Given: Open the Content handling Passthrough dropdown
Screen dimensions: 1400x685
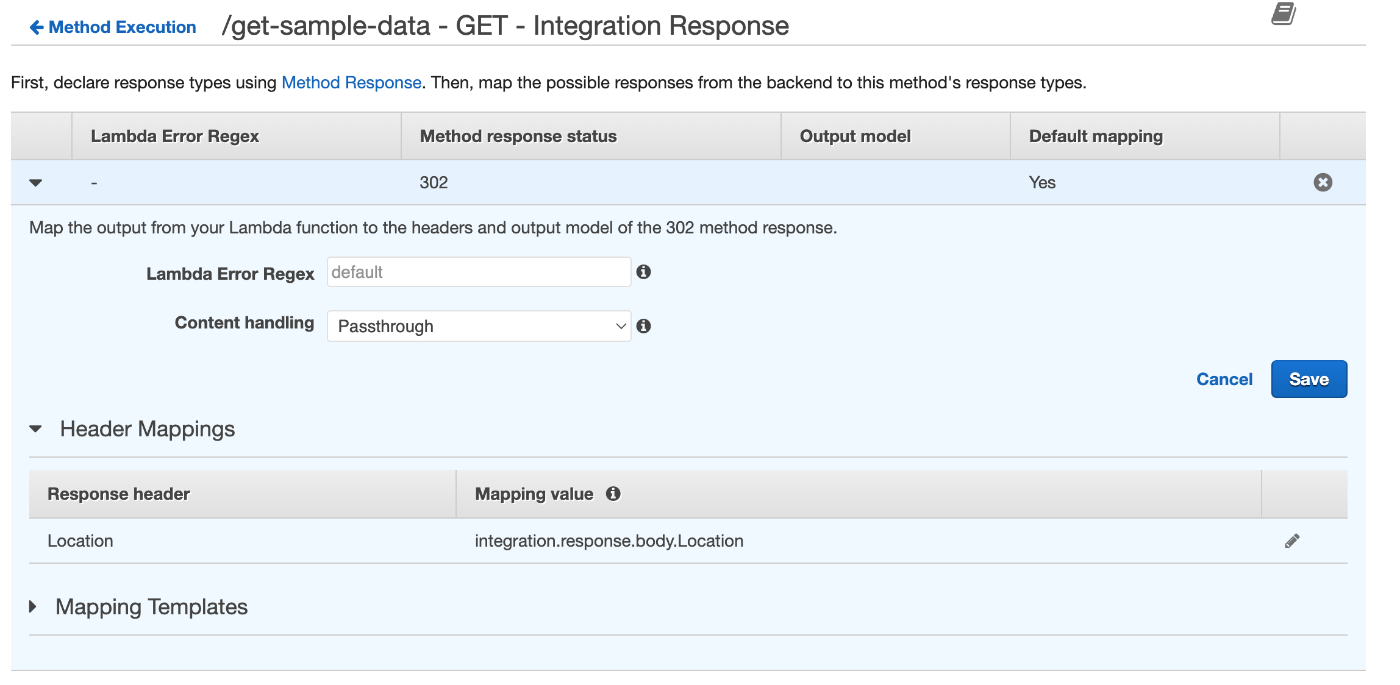Looking at the screenshot, I should (479, 326).
